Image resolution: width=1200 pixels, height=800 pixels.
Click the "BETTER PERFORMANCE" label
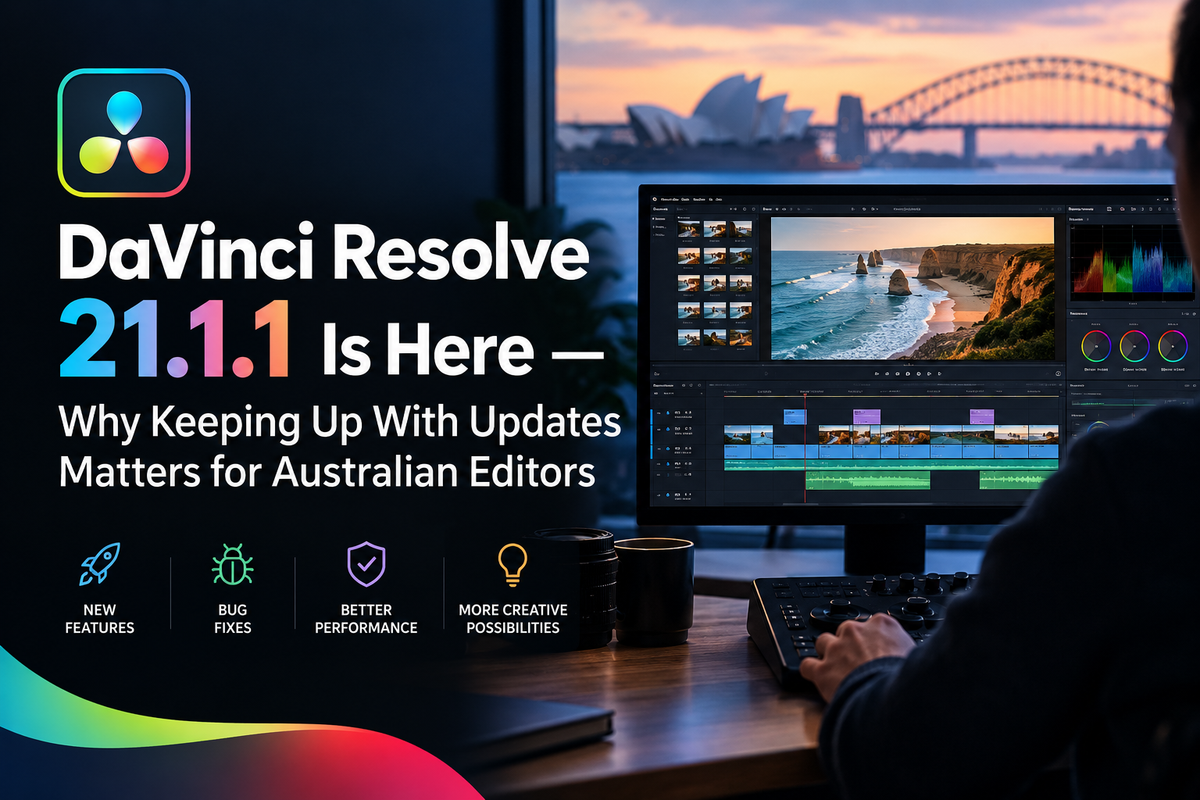[366, 618]
